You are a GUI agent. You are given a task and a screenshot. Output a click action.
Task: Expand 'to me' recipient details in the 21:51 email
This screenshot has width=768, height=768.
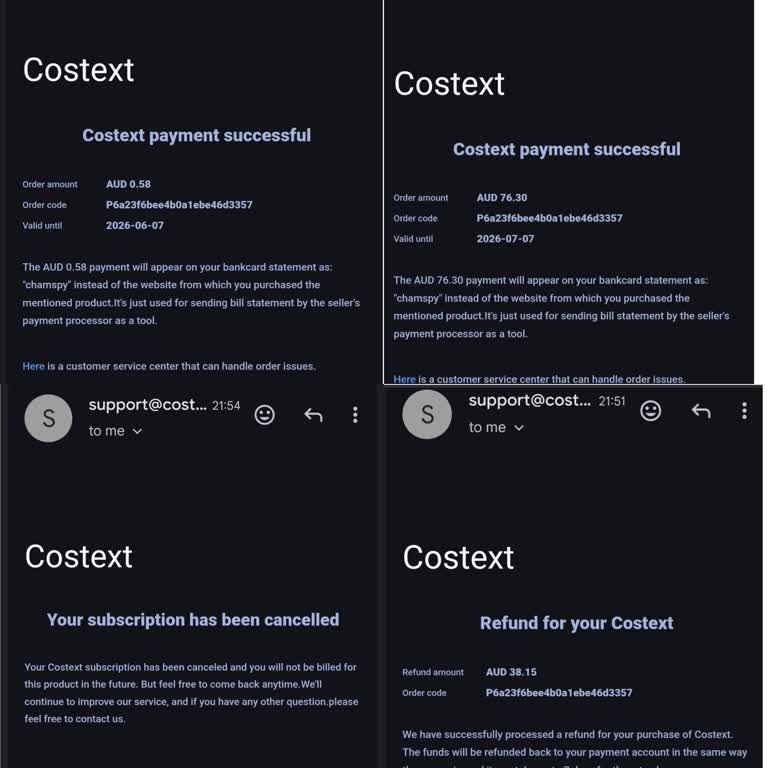click(x=496, y=428)
